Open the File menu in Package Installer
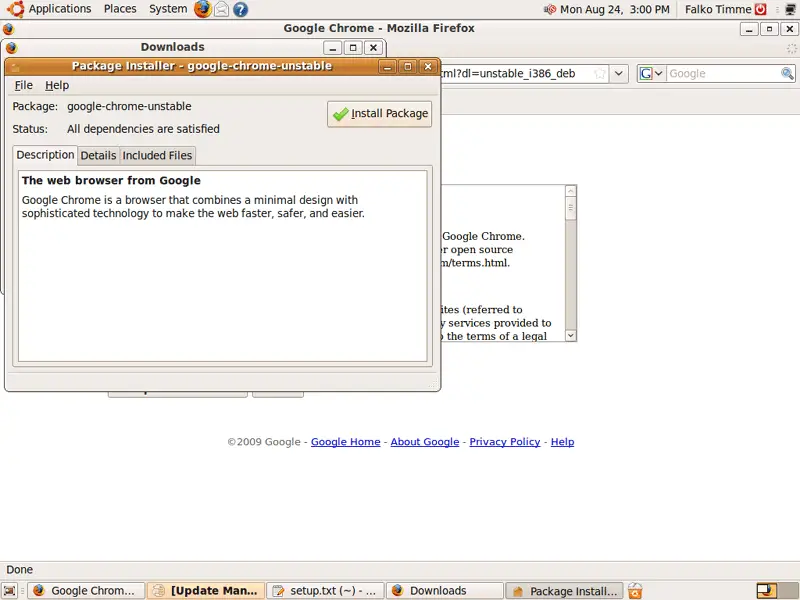Image resolution: width=800 pixels, height=600 pixels. point(23,85)
